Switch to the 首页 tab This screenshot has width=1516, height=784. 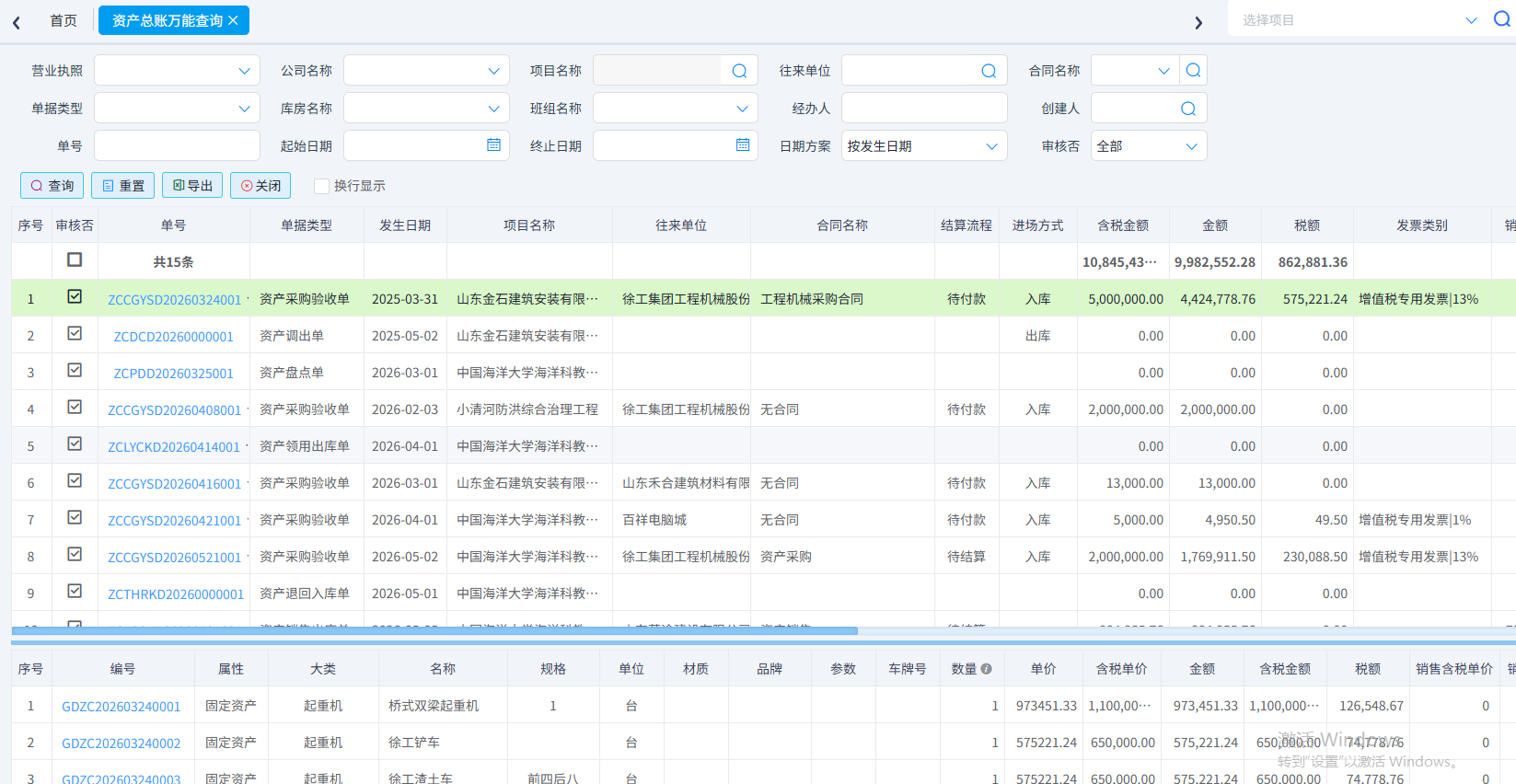(64, 20)
